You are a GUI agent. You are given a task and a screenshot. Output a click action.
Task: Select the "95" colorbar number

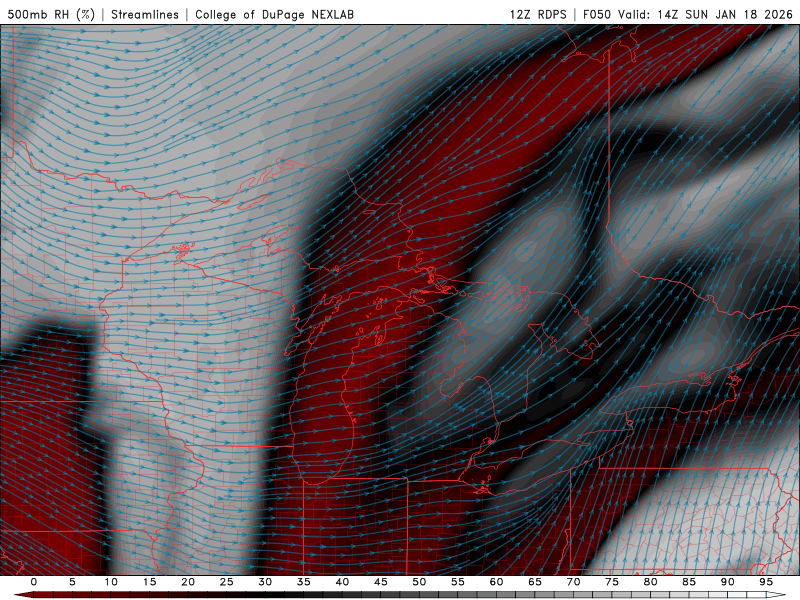[x=766, y=582]
